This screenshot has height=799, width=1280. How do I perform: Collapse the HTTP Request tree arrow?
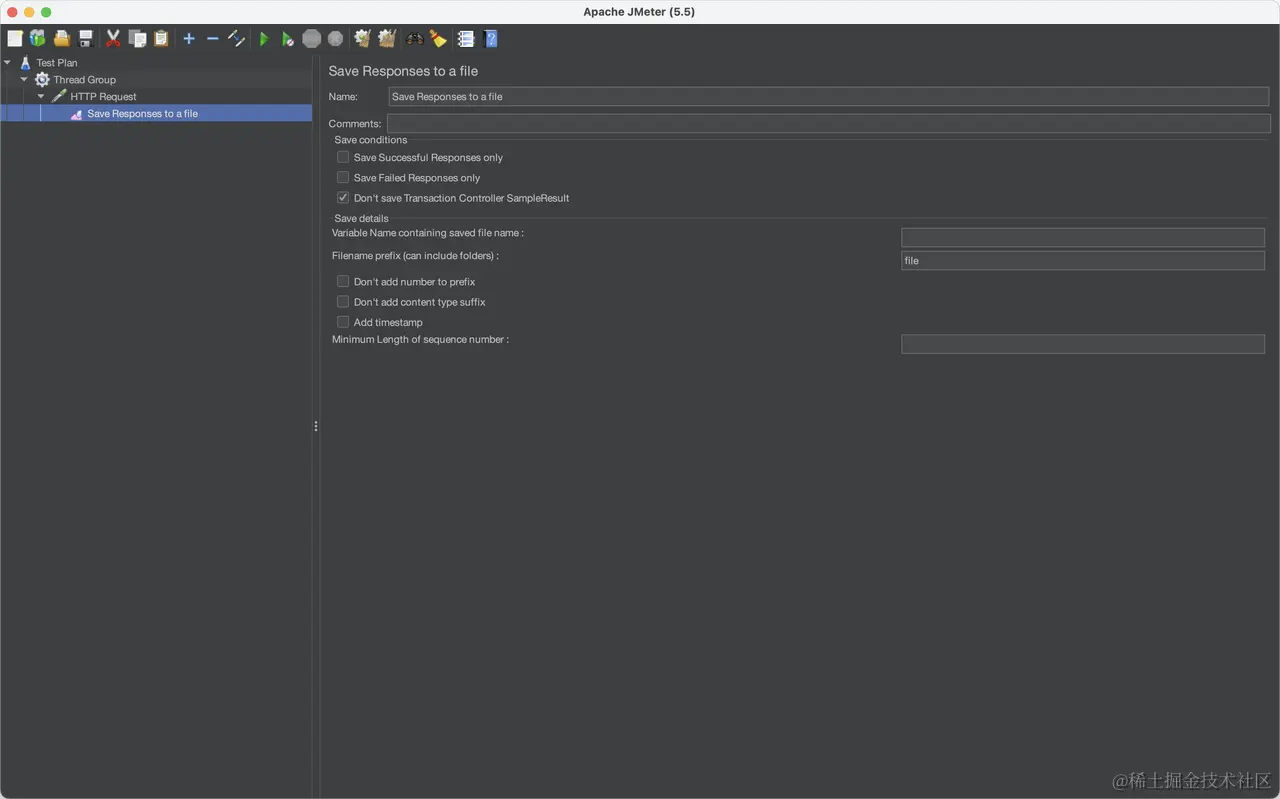[41, 97]
